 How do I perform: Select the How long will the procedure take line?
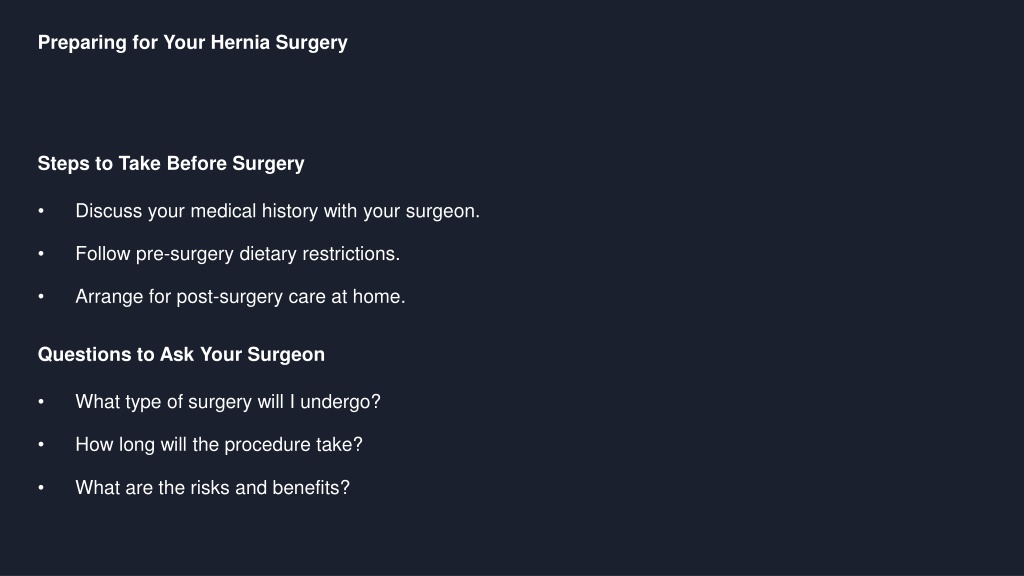(x=219, y=445)
